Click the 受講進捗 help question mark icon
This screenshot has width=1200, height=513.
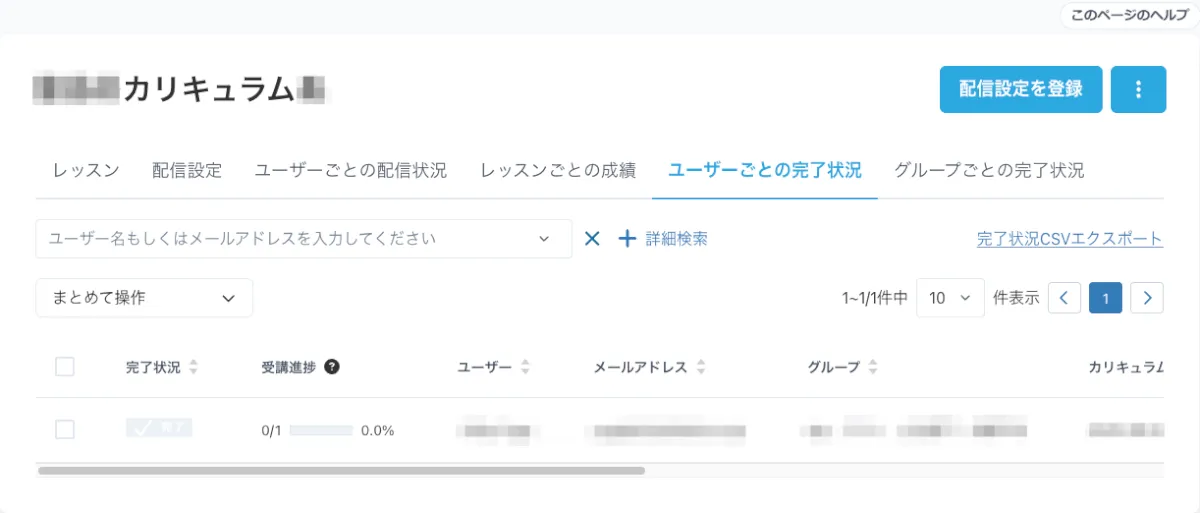pos(332,367)
